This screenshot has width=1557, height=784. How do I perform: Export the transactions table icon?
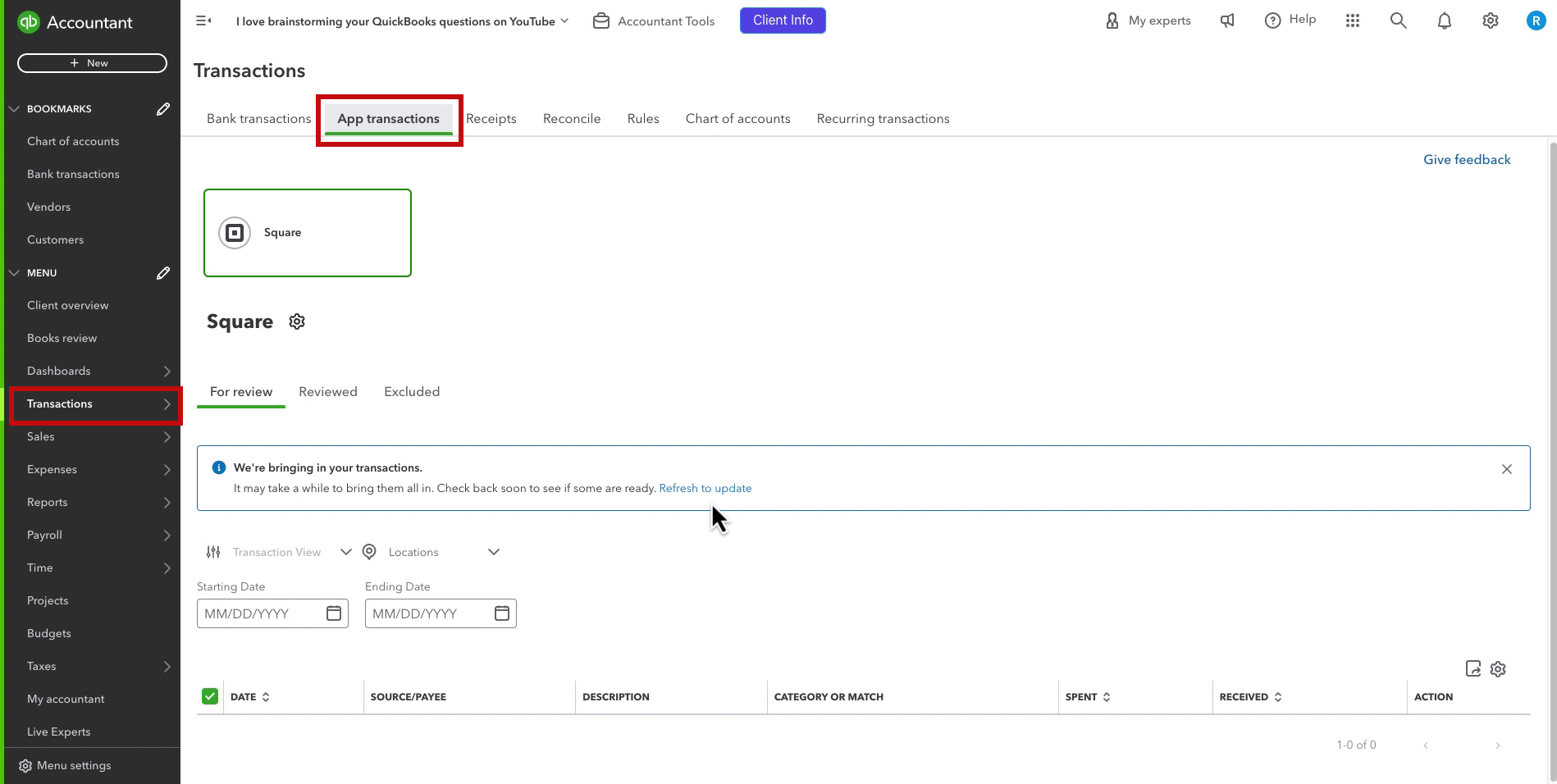click(x=1473, y=668)
